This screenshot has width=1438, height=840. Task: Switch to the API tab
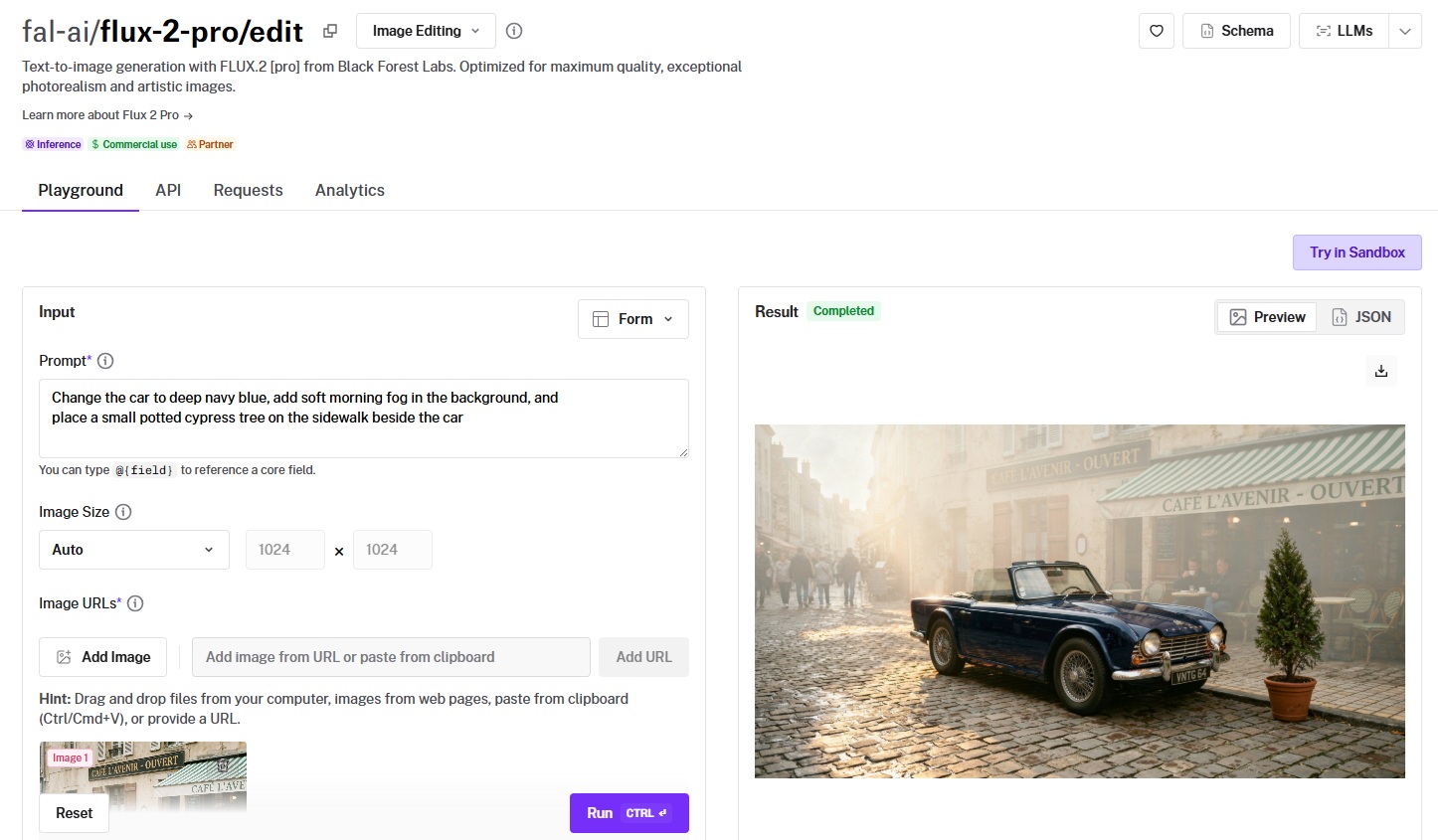click(x=168, y=190)
